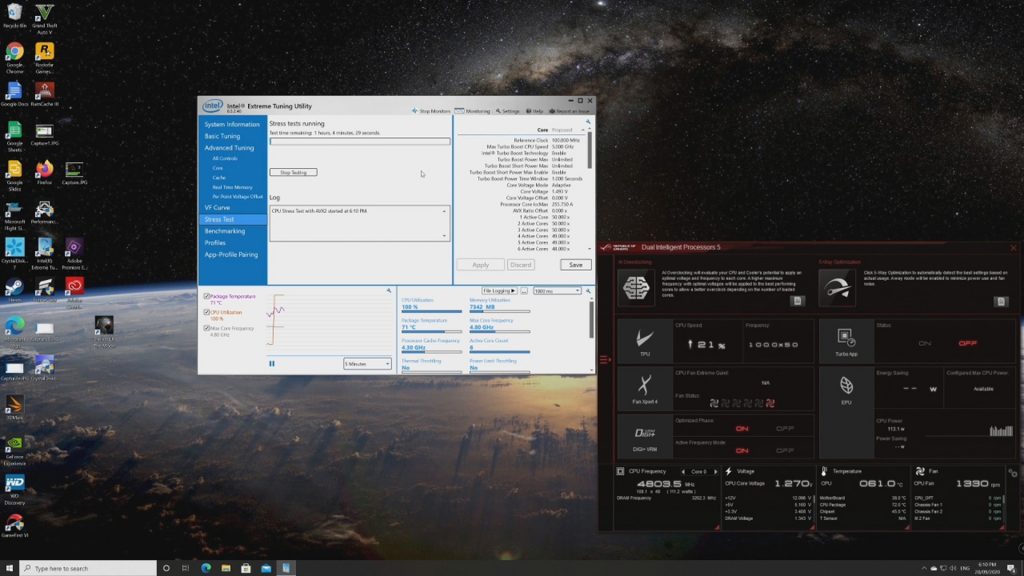Open the 5 Minutes graph duration dropdown
Screen dimensions: 1024x576
(x=367, y=364)
